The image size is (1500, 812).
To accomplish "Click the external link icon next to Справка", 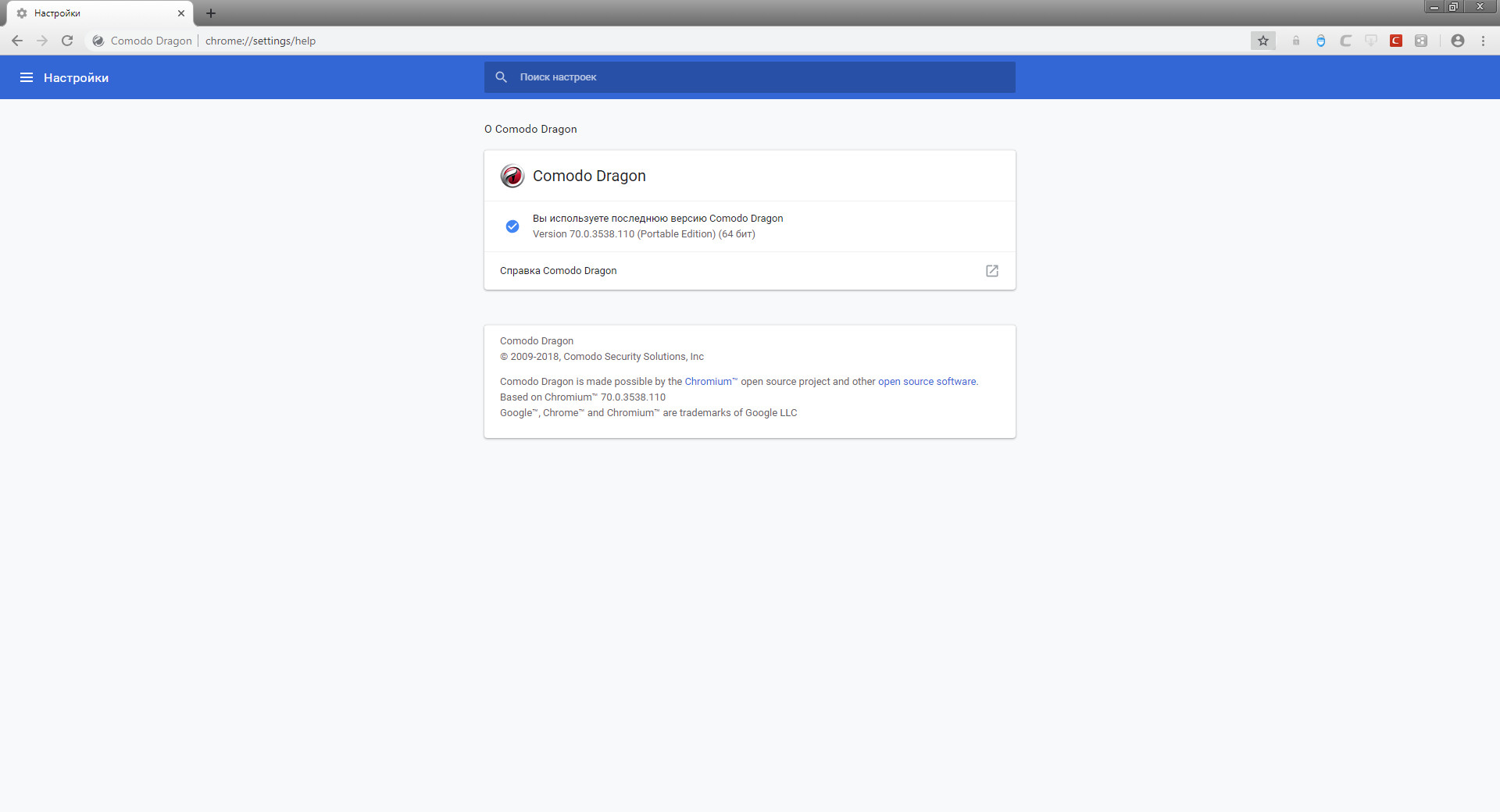I will (992, 271).
